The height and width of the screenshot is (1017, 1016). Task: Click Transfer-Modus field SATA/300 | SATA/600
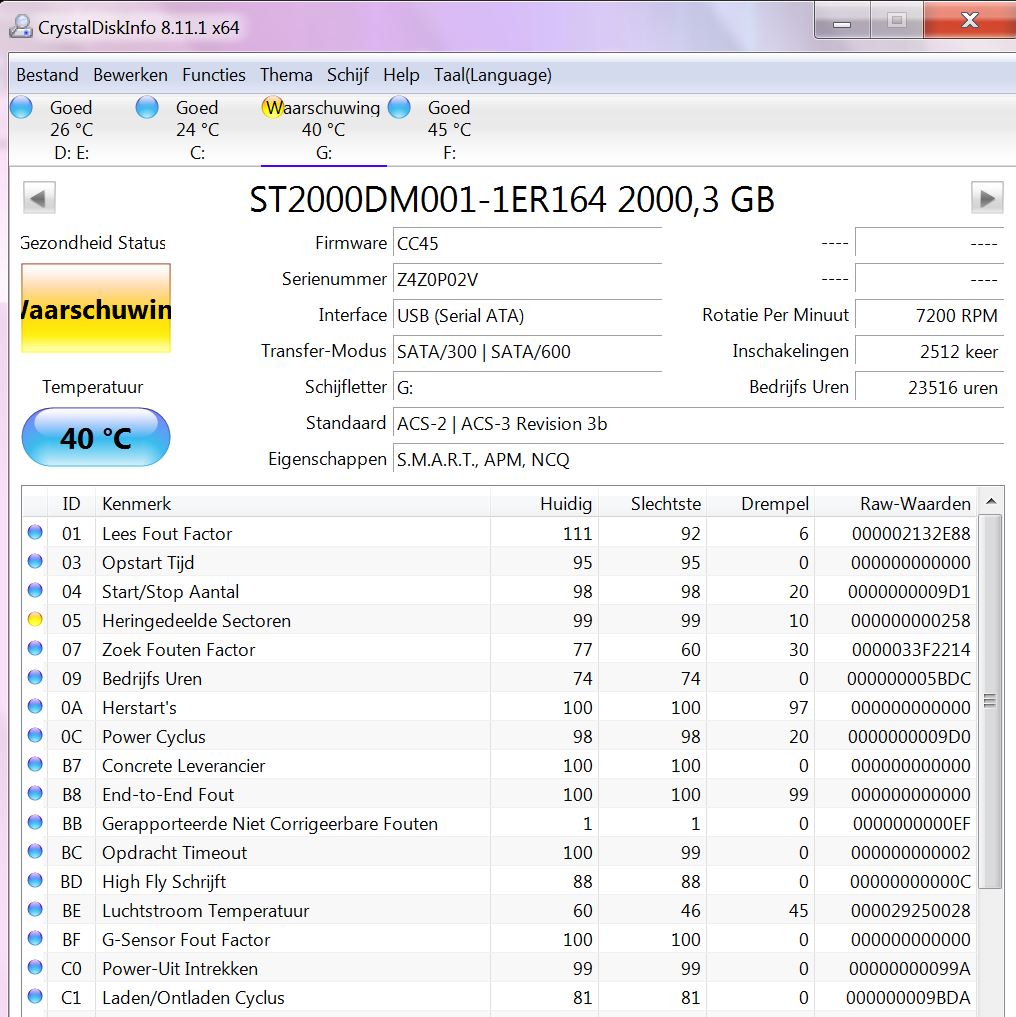527,352
